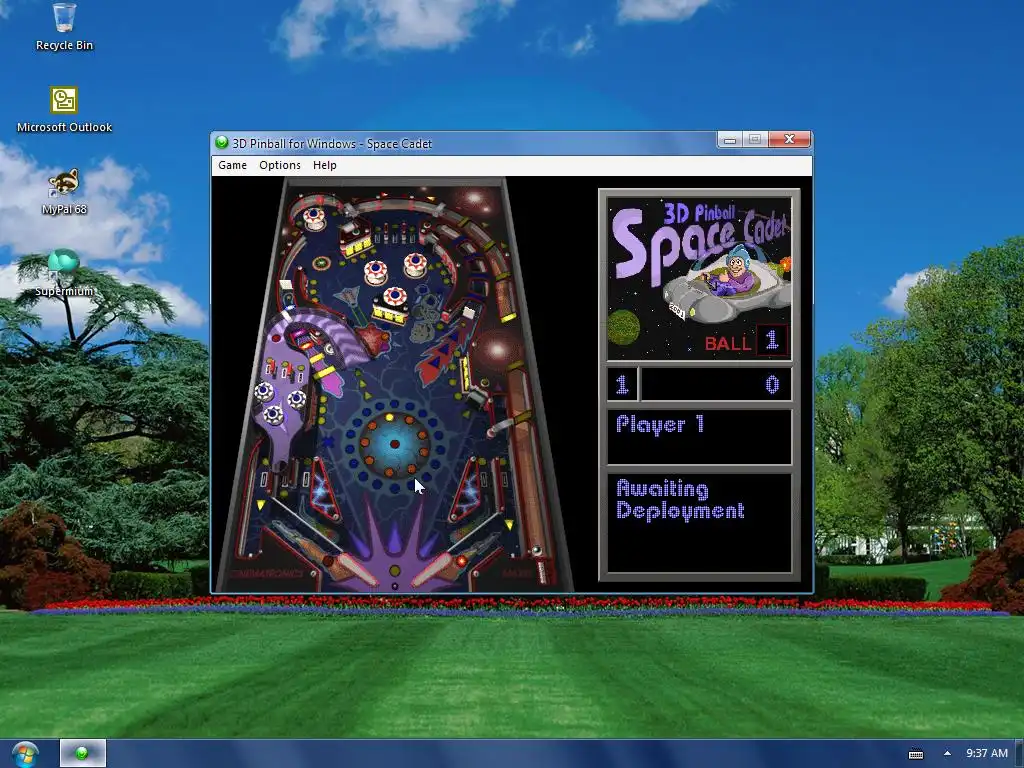This screenshot has height=768, width=1024.
Task: Click the Player 1 label
Action: pyautogui.click(x=660, y=424)
